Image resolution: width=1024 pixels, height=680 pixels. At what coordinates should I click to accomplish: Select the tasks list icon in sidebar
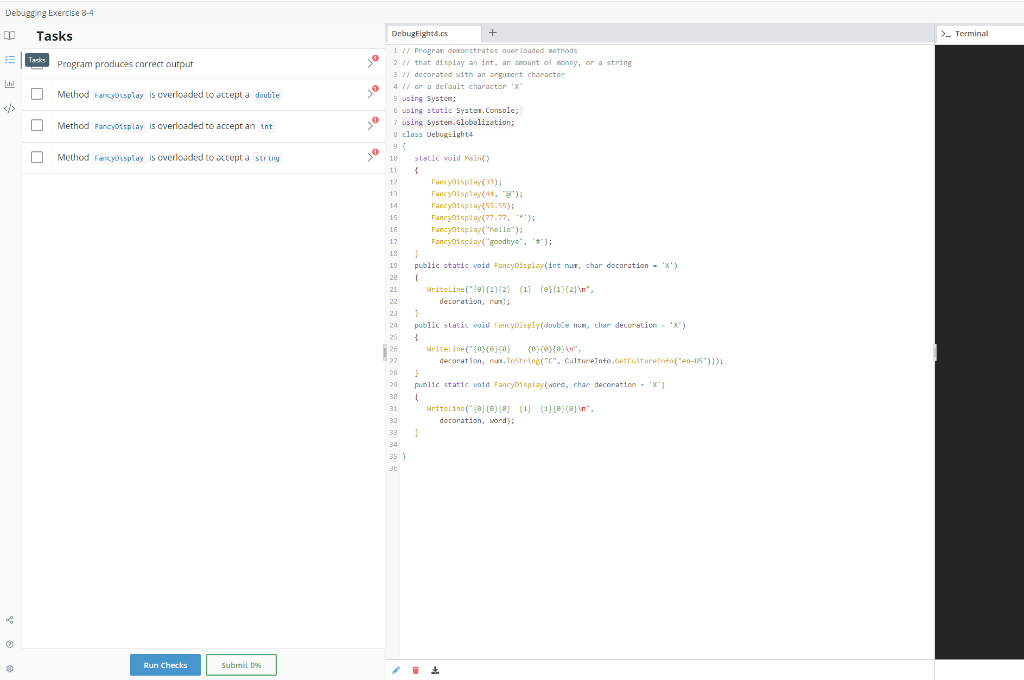coord(9,60)
